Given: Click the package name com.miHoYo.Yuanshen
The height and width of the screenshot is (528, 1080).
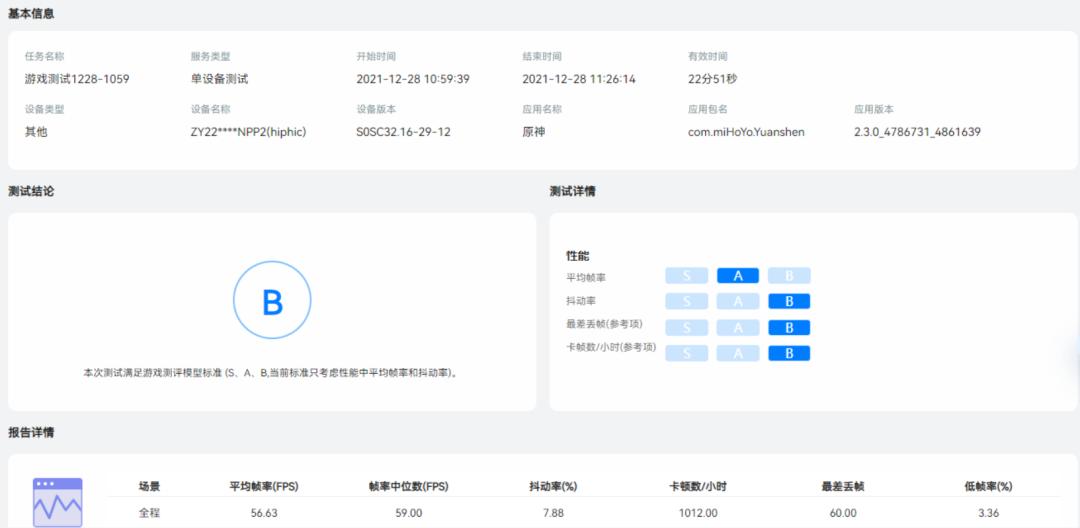Looking at the screenshot, I should point(746,132).
